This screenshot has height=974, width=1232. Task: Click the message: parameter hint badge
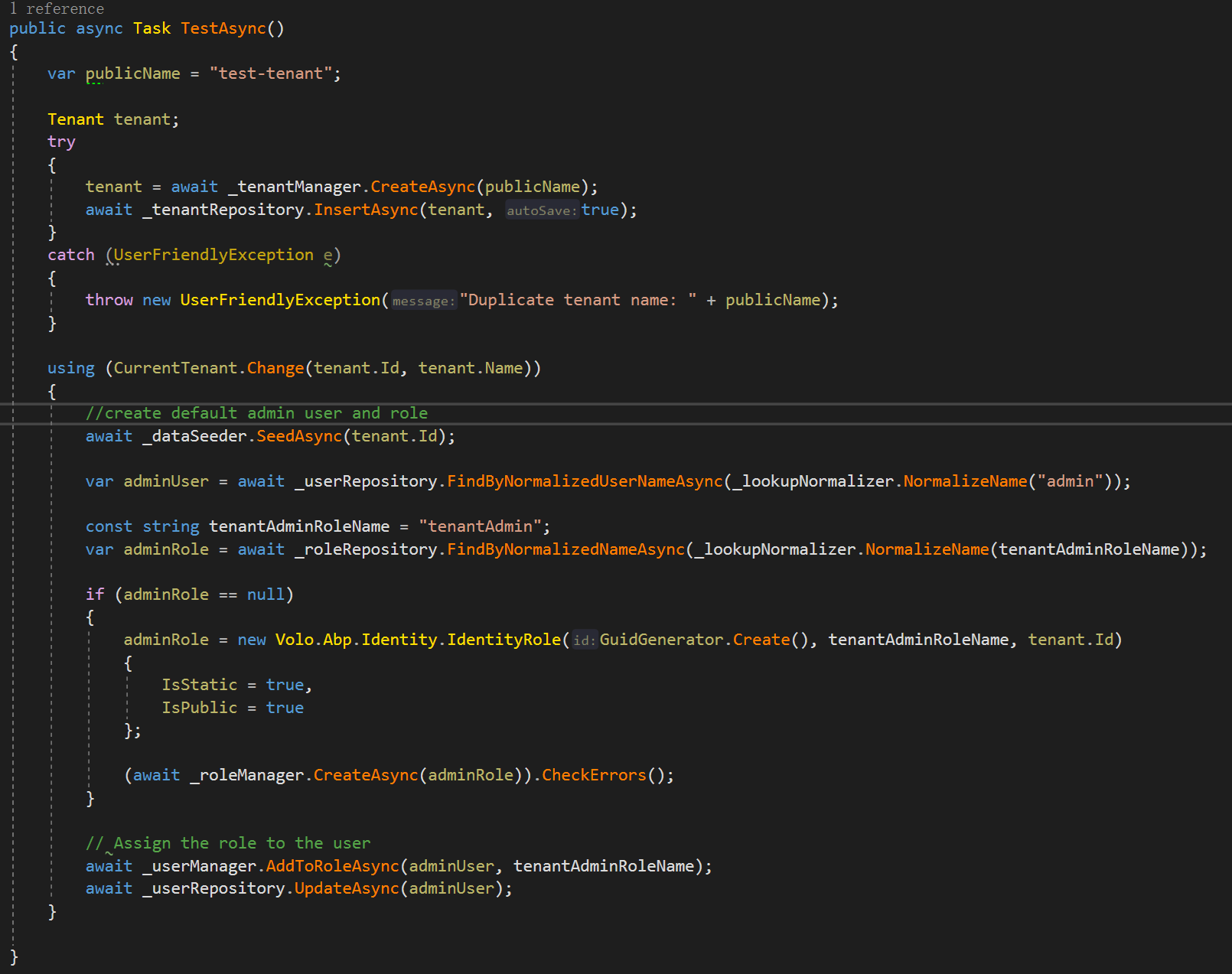coord(424,301)
